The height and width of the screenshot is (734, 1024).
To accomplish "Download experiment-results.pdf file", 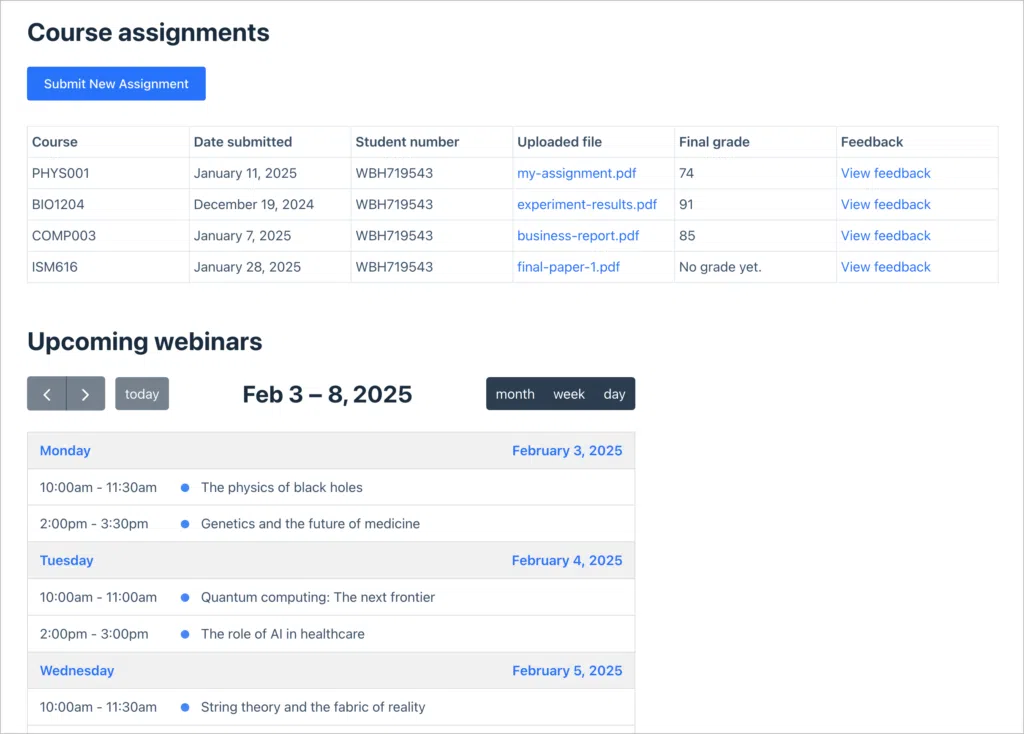I will click(586, 204).
